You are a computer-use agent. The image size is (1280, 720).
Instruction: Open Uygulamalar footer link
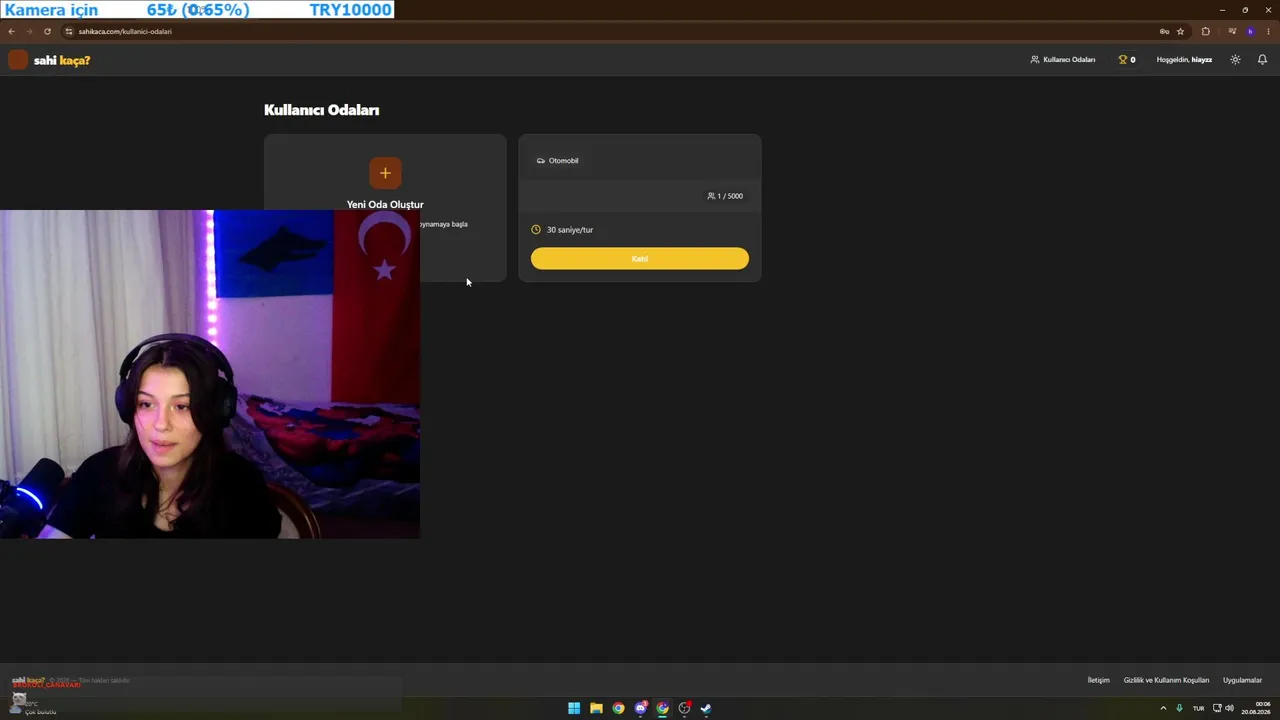[x=1242, y=680]
